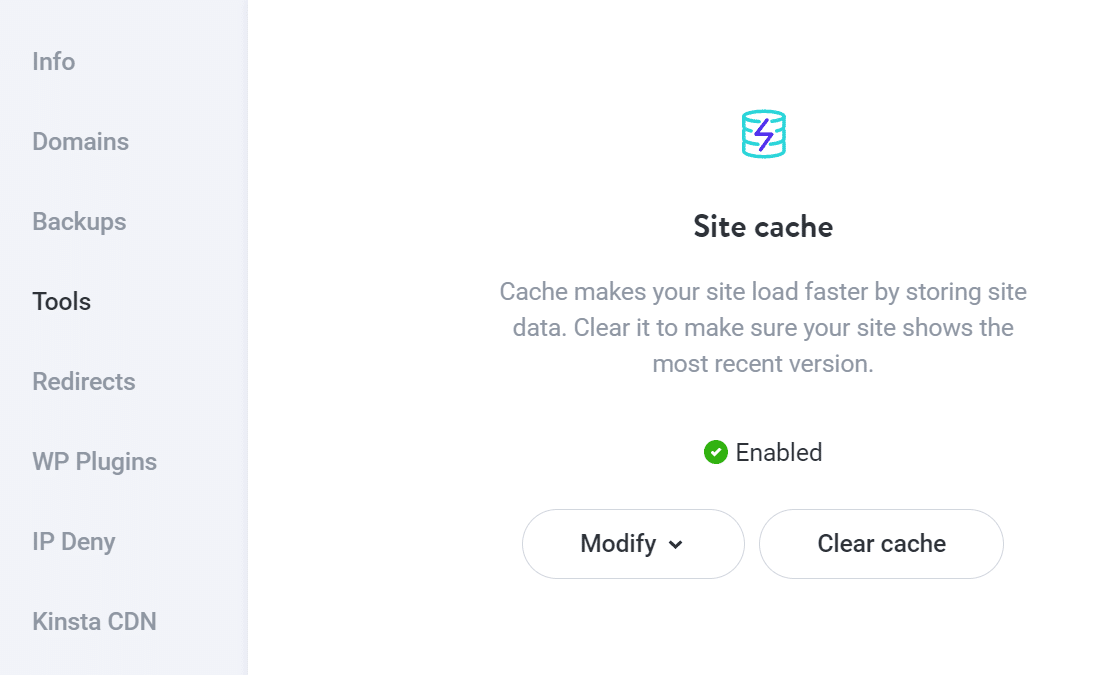Click Clear cache to purge site cache

881,544
